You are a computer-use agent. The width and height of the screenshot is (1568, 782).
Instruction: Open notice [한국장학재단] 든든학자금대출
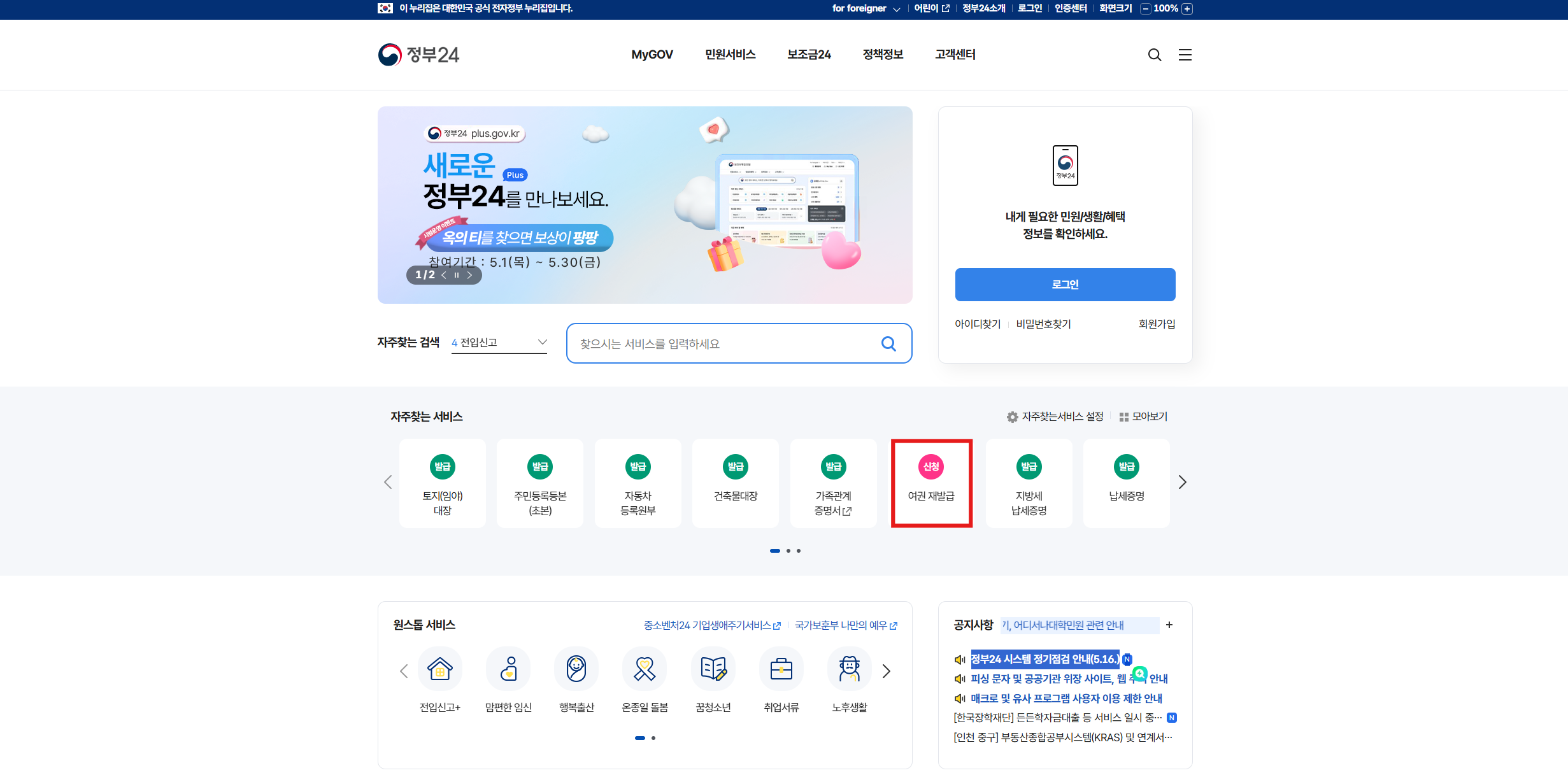(x=1058, y=718)
